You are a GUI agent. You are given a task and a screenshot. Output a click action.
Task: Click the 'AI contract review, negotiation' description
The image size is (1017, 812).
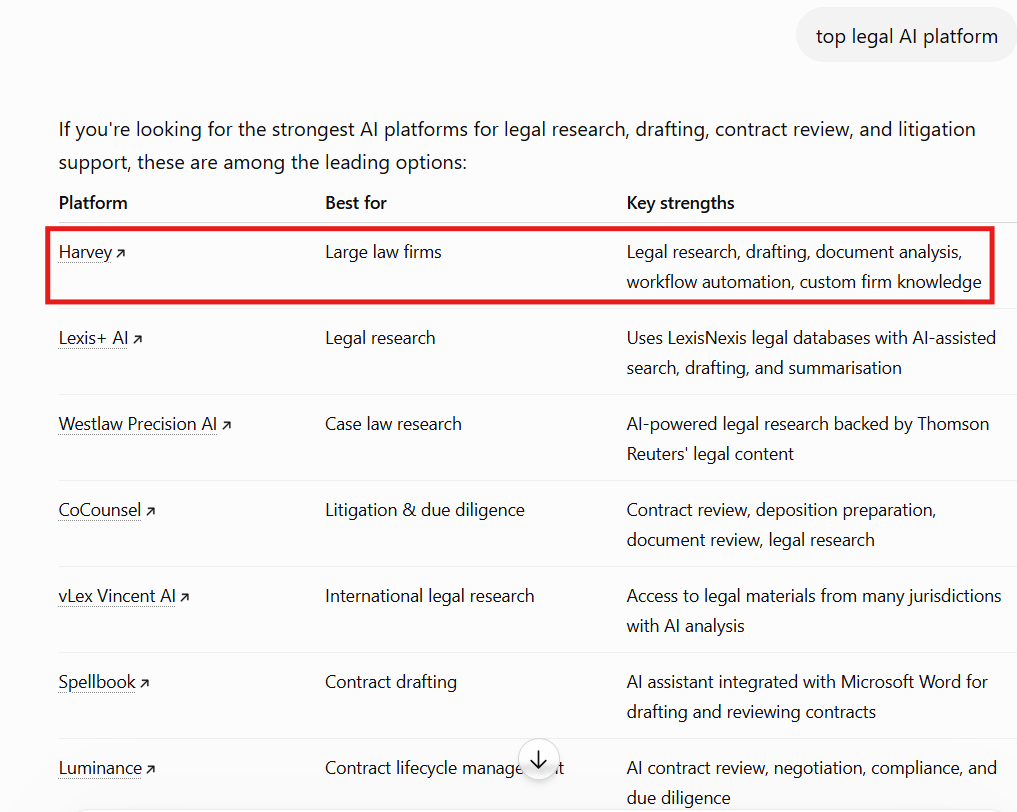(811, 783)
